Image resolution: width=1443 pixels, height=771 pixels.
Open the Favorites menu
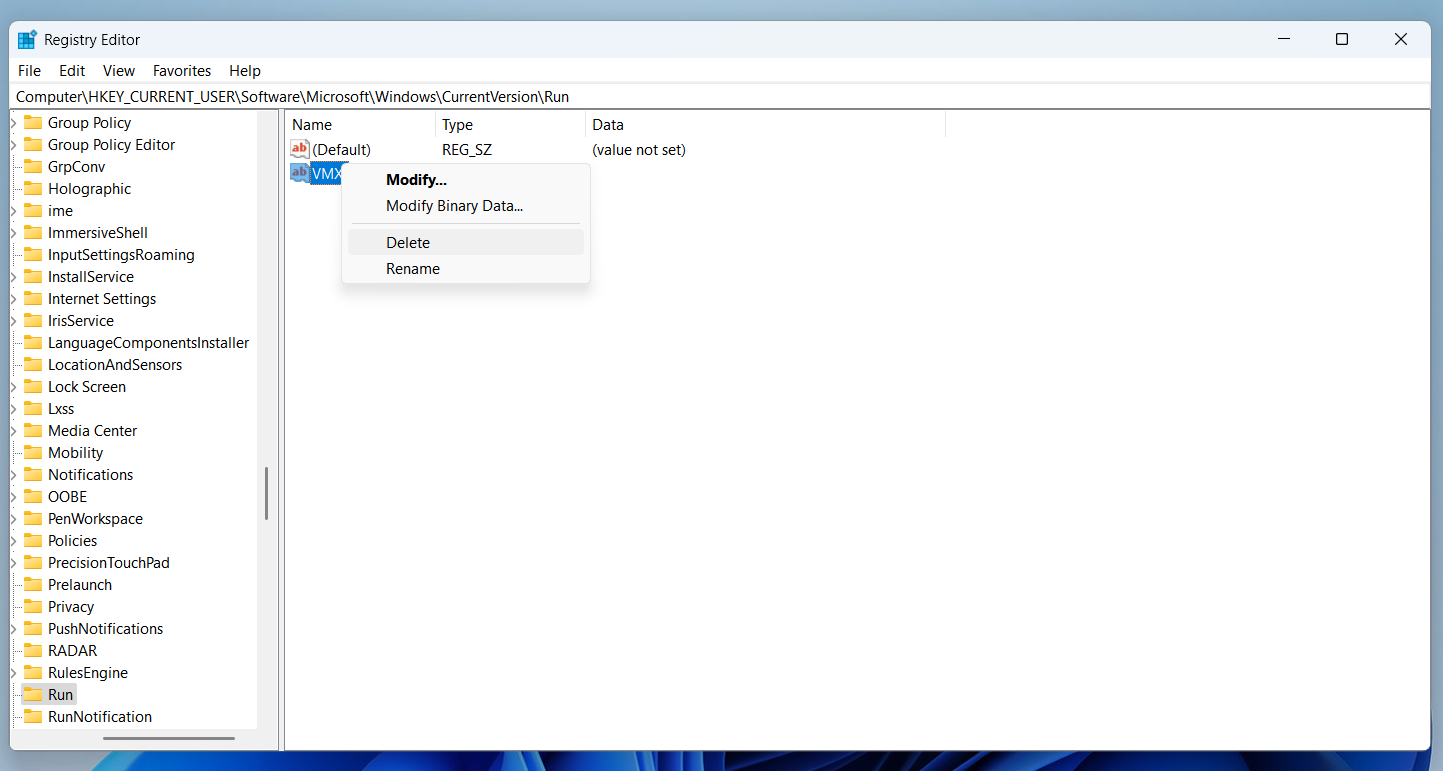pyautogui.click(x=182, y=71)
